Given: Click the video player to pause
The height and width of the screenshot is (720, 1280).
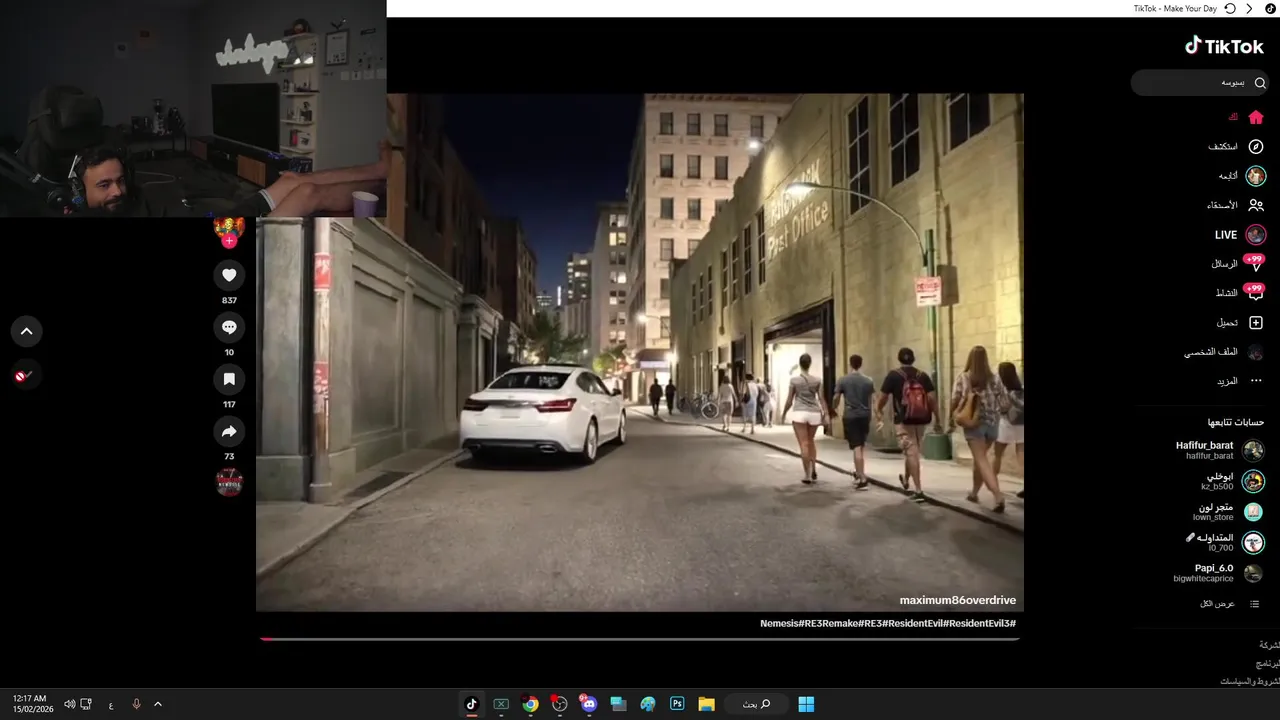Looking at the screenshot, I should pos(640,352).
